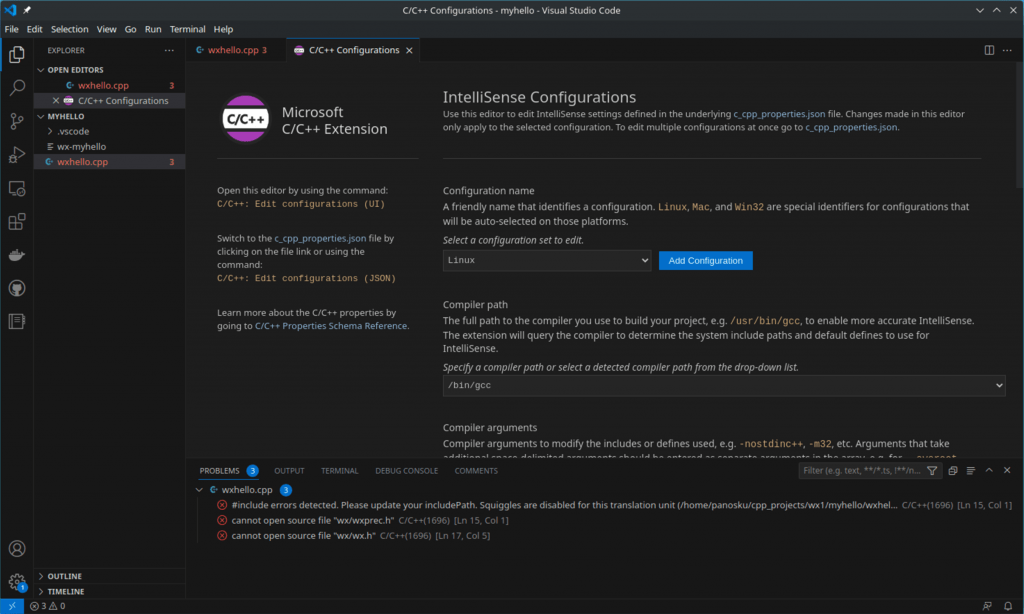Close the bottom panel
Image resolution: width=1024 pixels, height=614 pixels.
point(1007,470)
